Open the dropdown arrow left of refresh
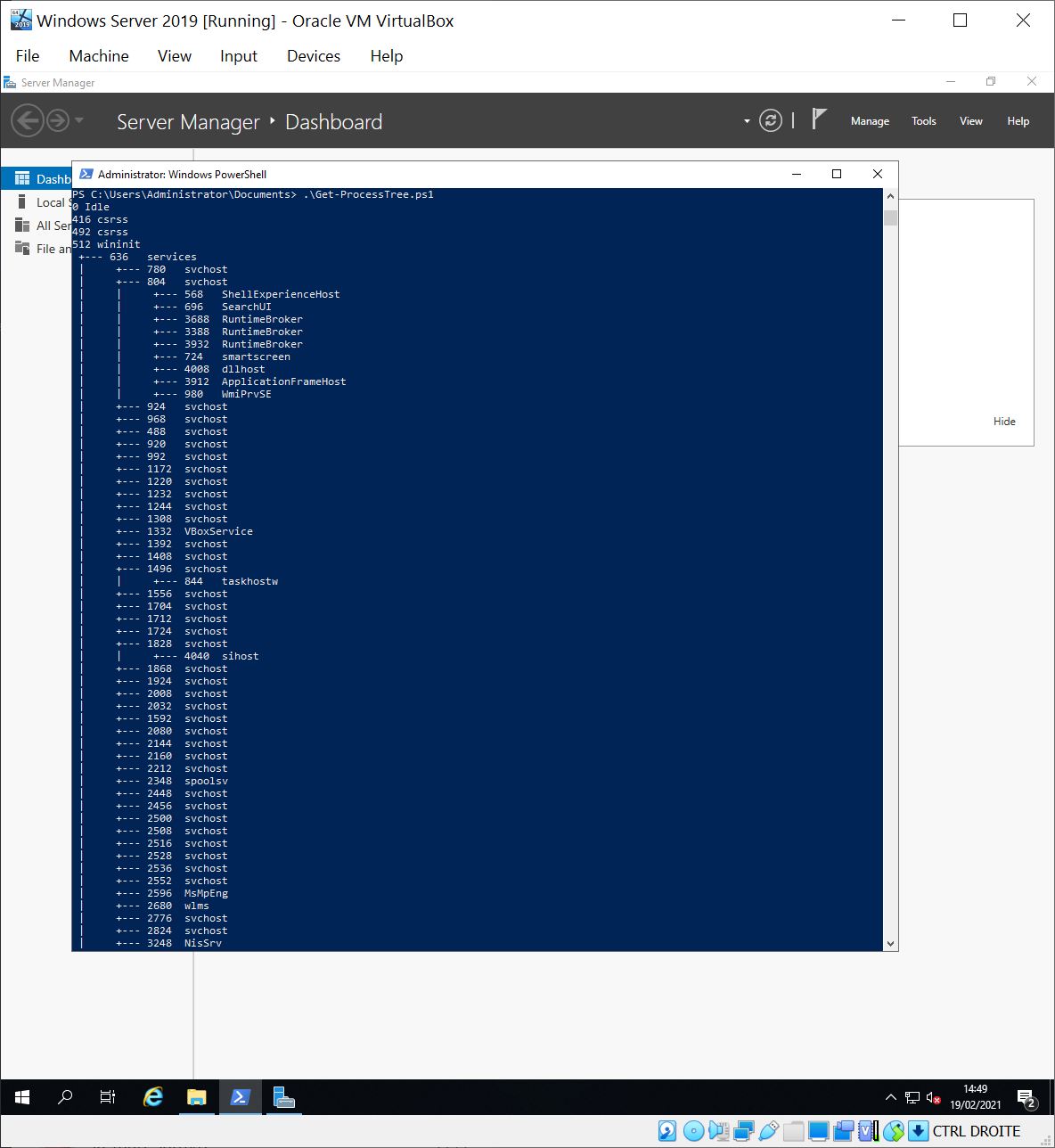Image resolution: width=1055 pixels, height=1148 pixels. [747, 121]
